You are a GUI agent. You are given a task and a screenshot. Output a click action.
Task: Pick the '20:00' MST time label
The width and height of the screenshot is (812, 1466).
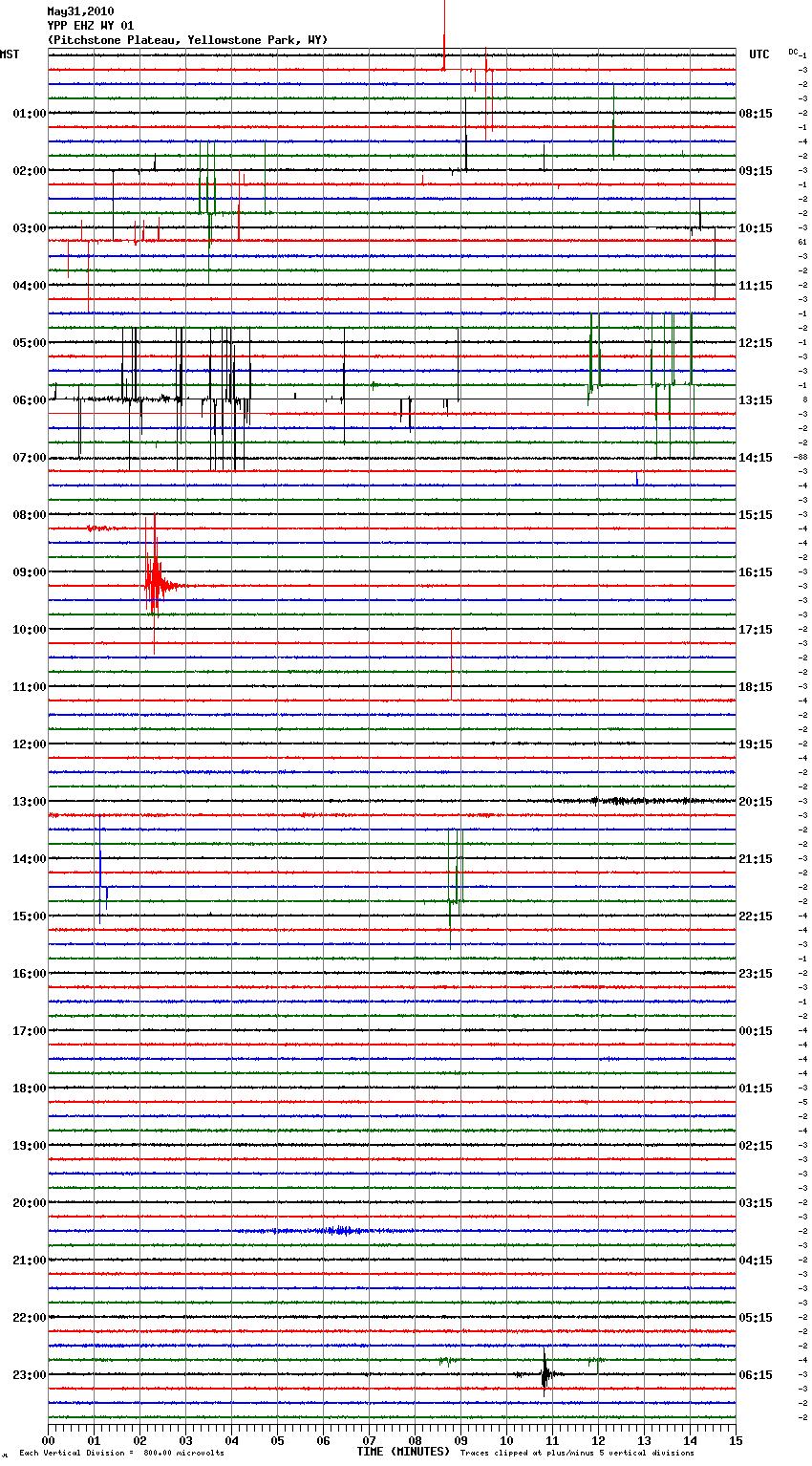tap(30, 1203)
